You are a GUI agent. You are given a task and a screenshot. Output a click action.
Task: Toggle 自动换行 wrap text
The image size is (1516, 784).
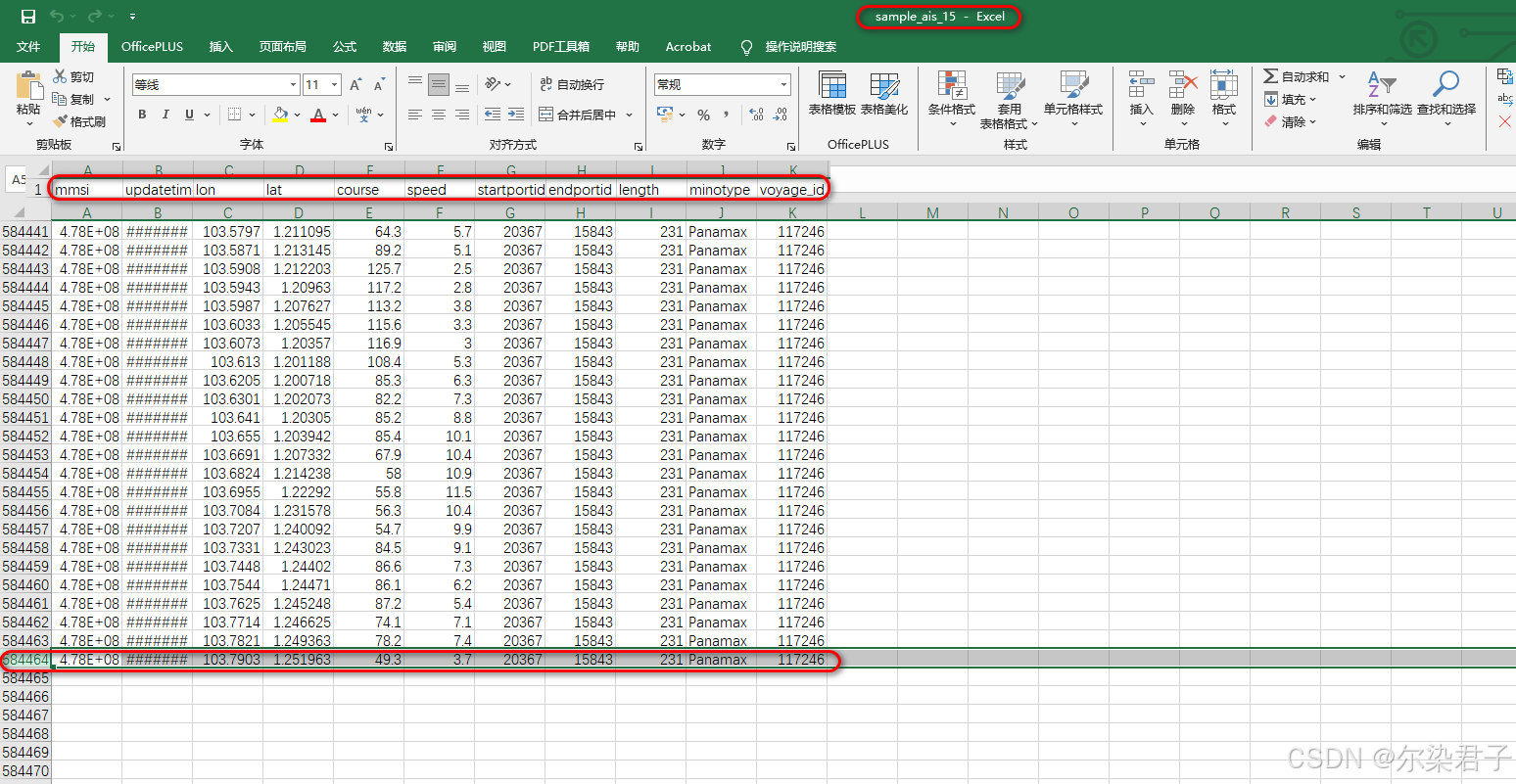[x=572, y=84]
